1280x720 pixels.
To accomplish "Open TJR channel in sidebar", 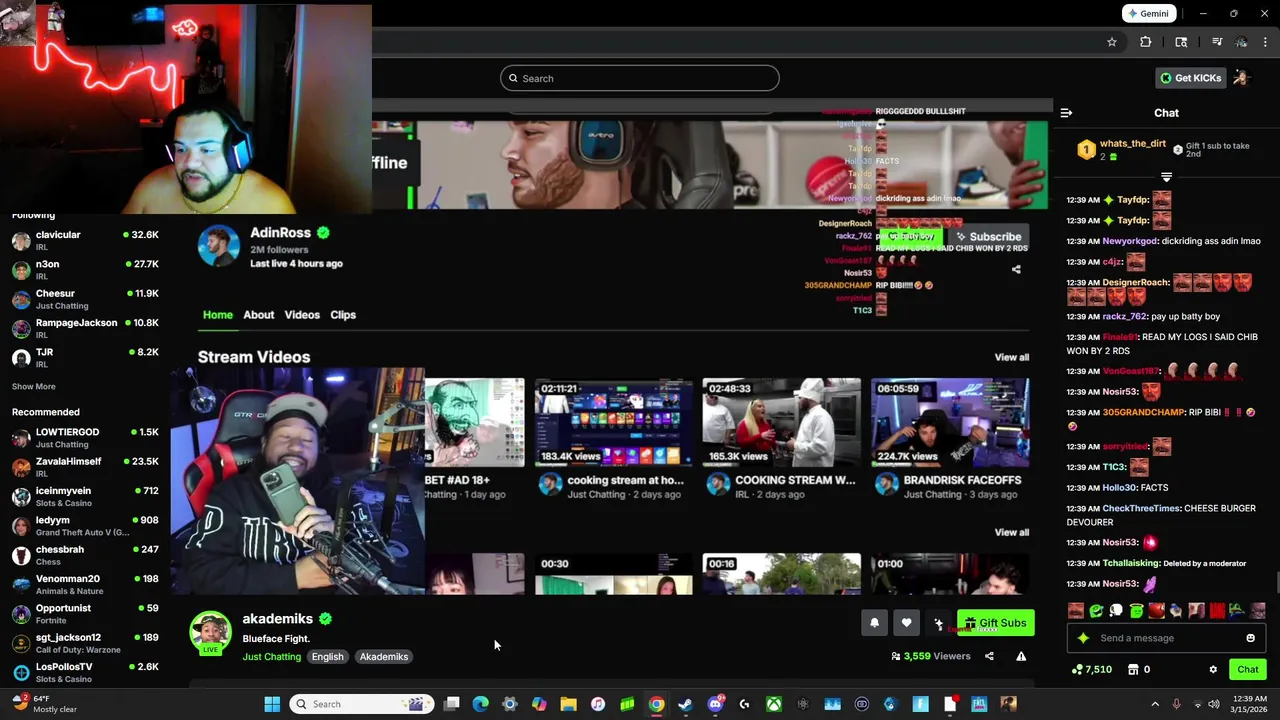I will 85,357.
